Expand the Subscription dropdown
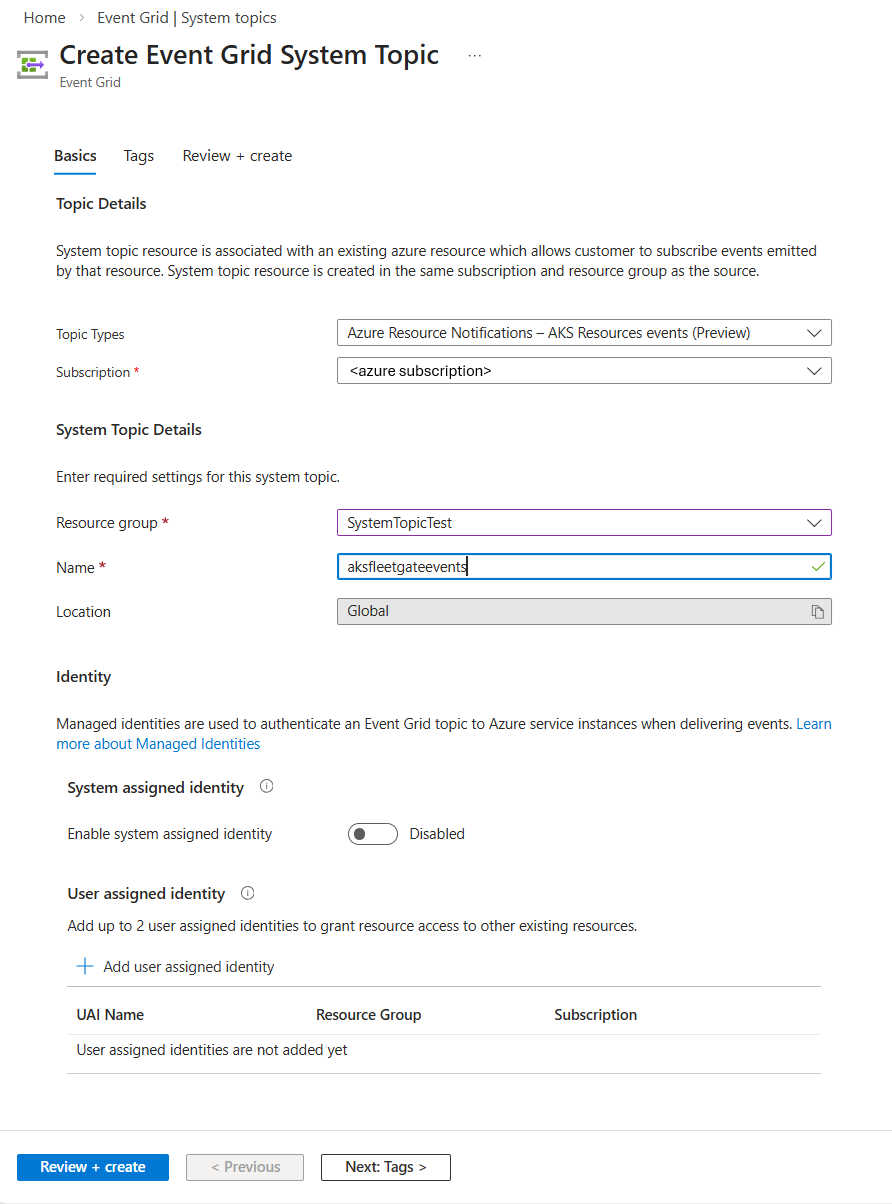The height and width of the screenshot is (1204, 892). [584, 371]
